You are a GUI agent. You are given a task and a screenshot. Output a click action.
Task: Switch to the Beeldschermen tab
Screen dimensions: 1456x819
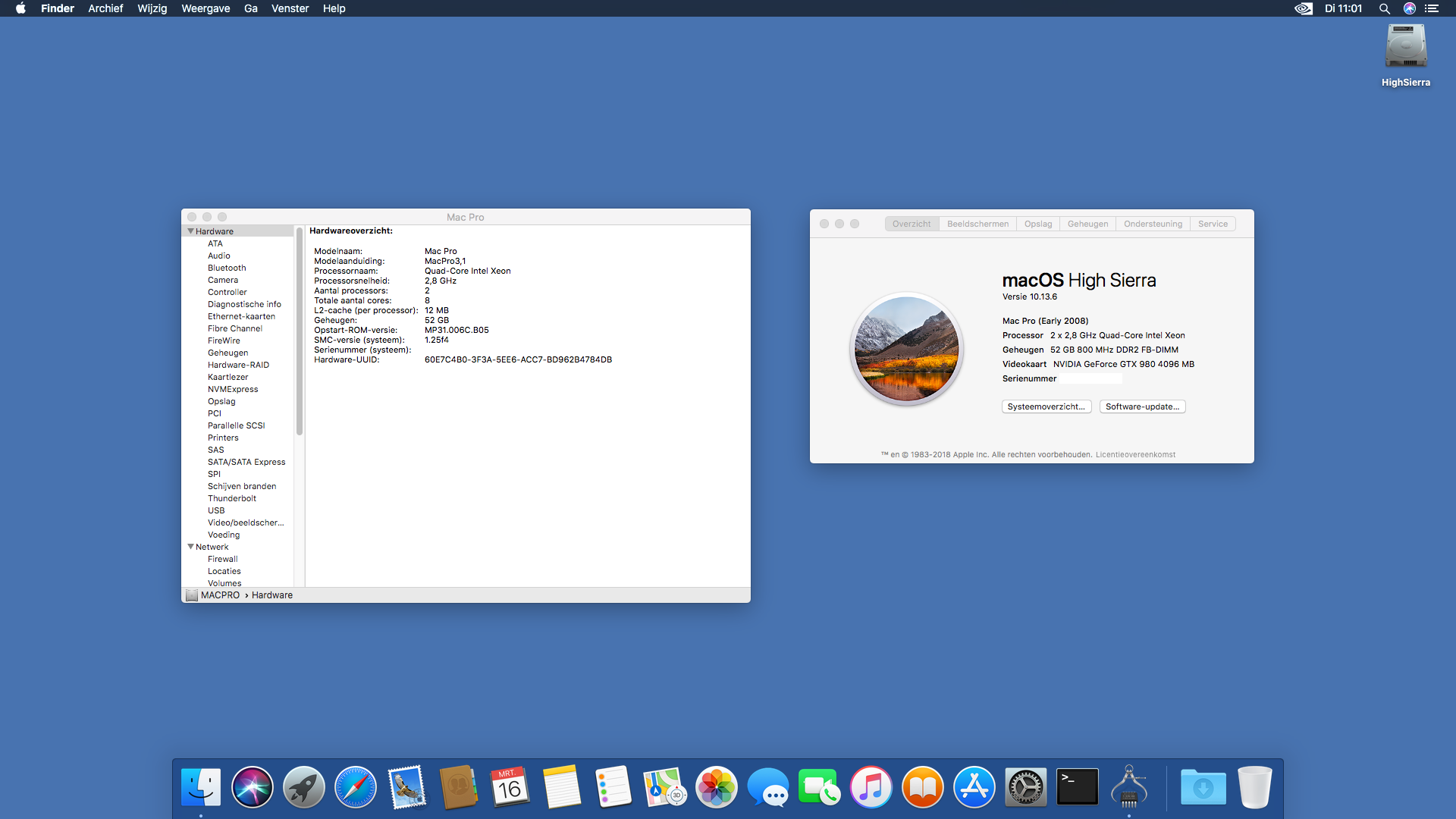pos(977,224)
